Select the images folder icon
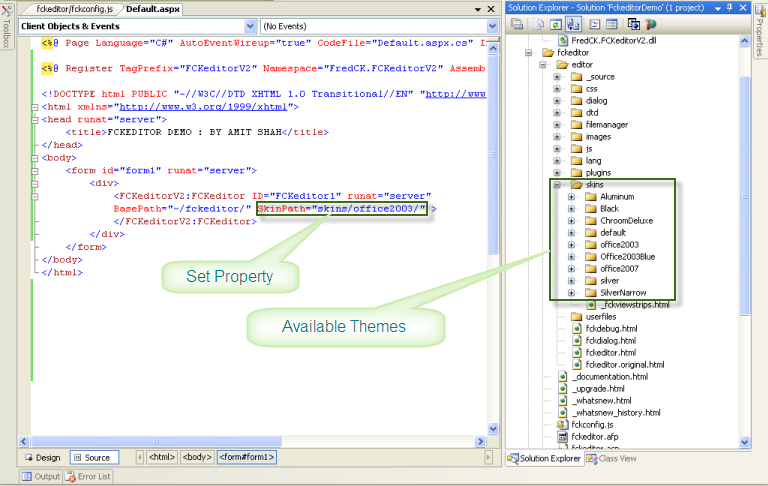 point(577,137)
